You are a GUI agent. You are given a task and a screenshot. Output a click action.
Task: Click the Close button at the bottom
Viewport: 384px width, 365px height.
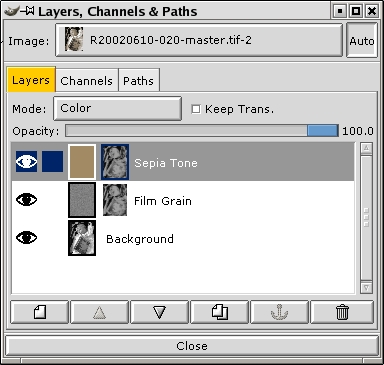(x=192, y=346)
